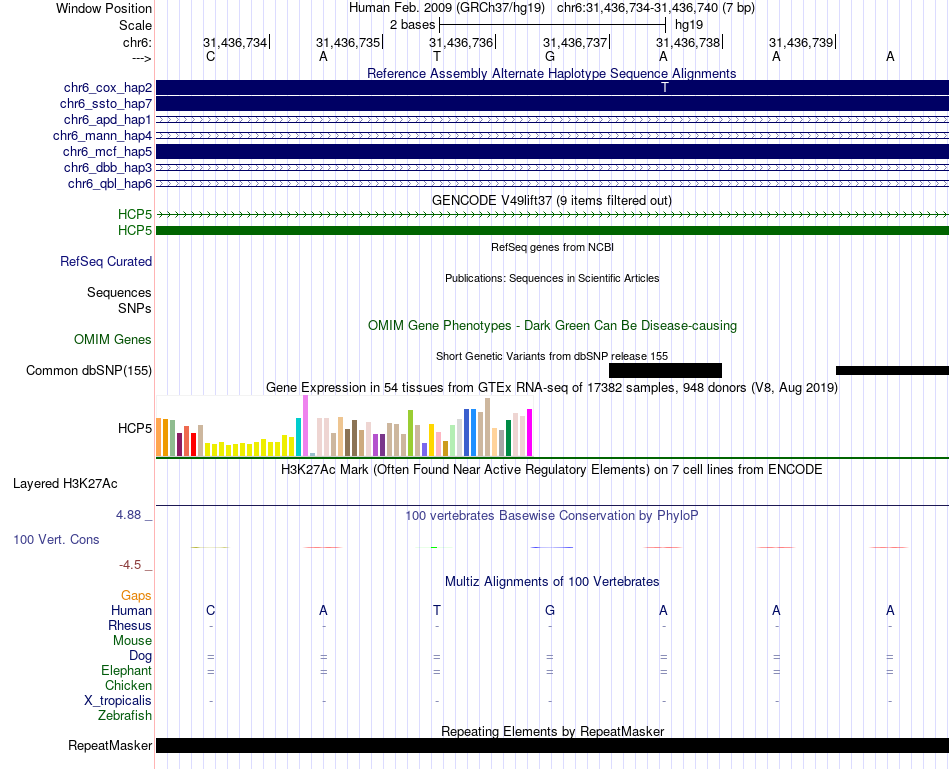Screen dimensions: 950x769
Task: Click the -4.5 PhyloP lower scale value
Action: 130,565
